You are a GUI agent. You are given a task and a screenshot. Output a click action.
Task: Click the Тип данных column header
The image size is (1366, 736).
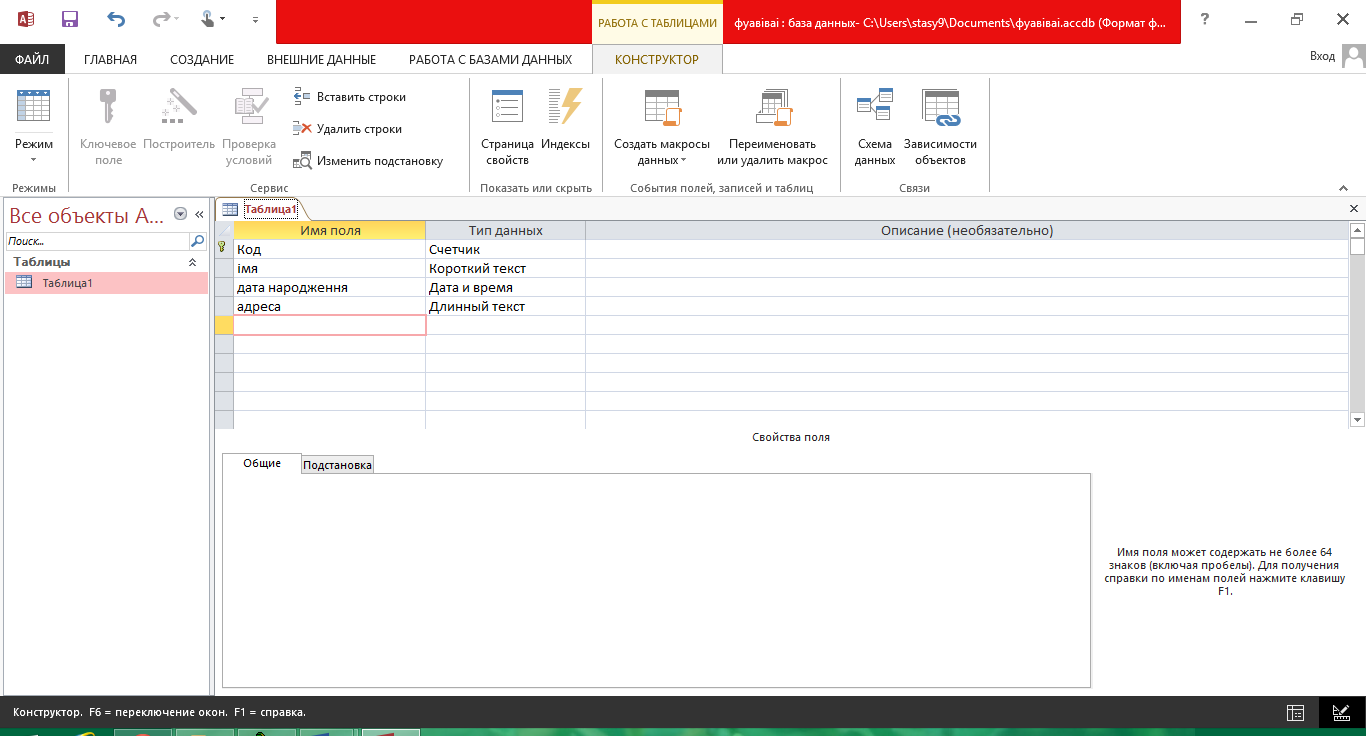[506, 230]
